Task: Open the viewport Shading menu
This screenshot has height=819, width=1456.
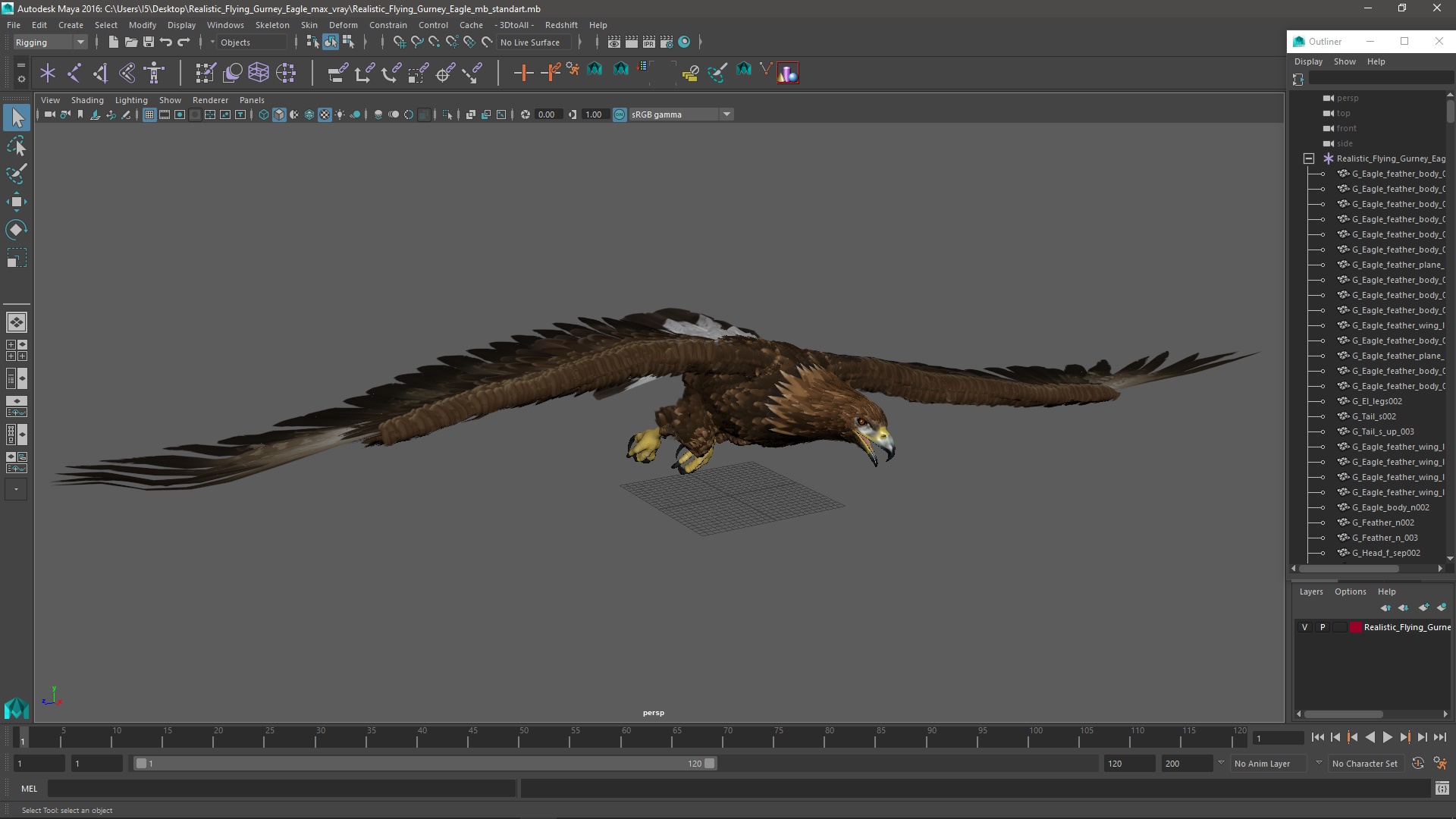Action: point(87,100)
